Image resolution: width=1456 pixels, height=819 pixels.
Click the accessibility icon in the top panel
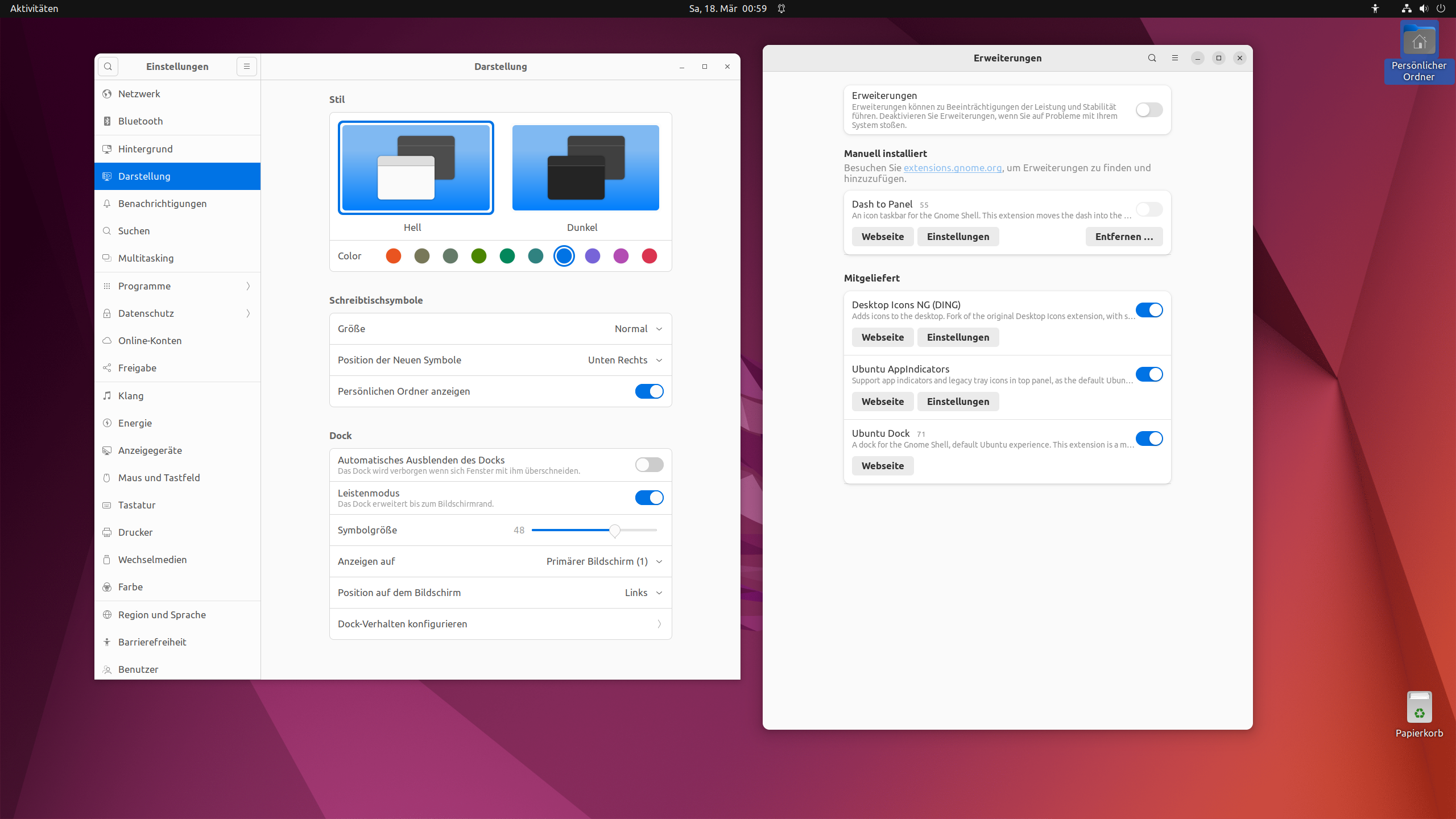click(x=1375, y=9)
